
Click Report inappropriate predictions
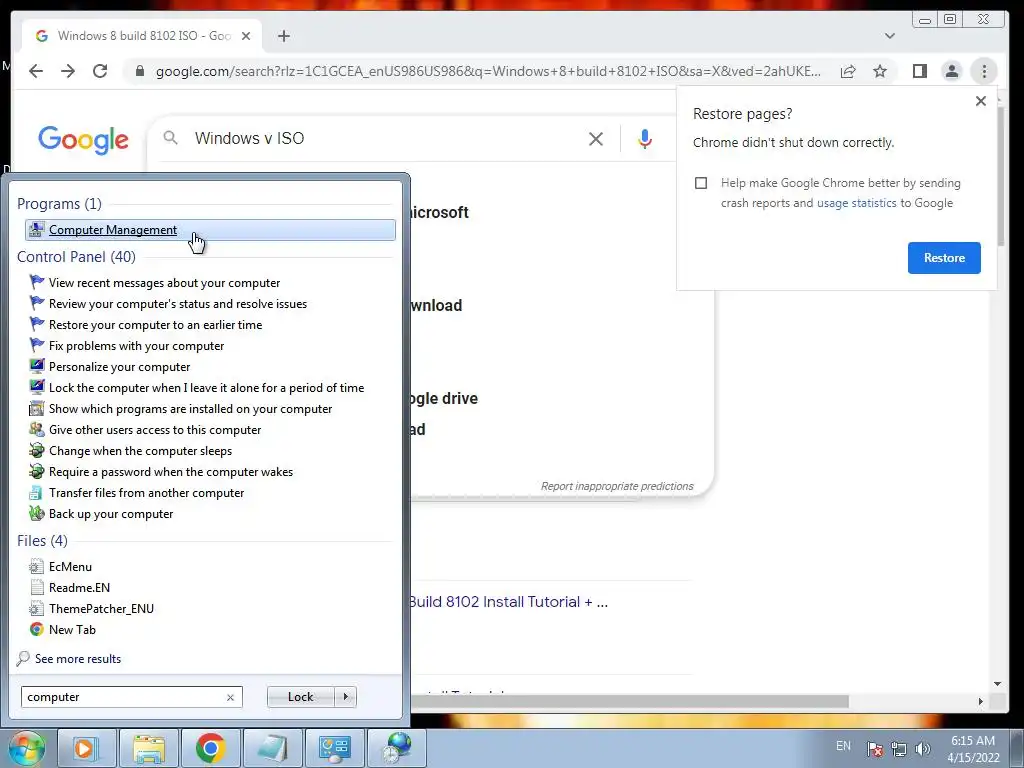(616, 486)
